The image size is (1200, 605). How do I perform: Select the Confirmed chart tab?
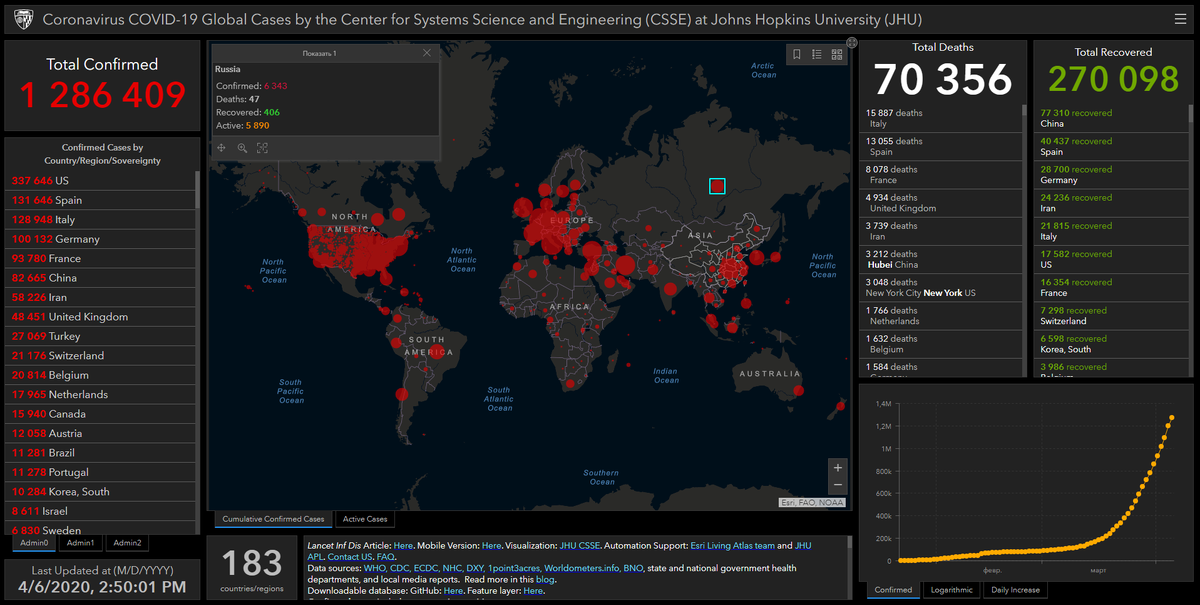(x=893, y=589)
